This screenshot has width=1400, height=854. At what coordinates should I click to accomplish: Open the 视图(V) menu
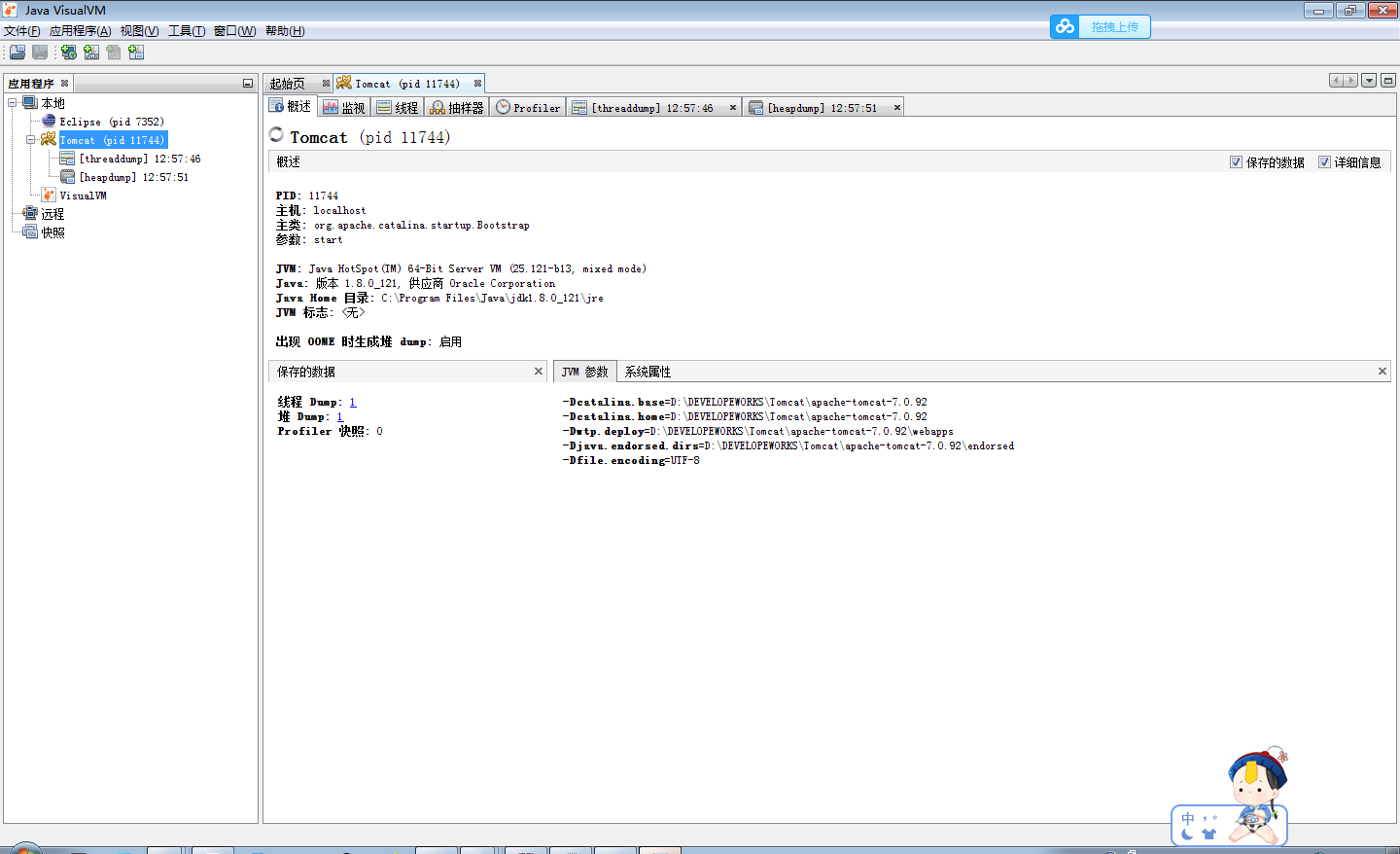140,31
